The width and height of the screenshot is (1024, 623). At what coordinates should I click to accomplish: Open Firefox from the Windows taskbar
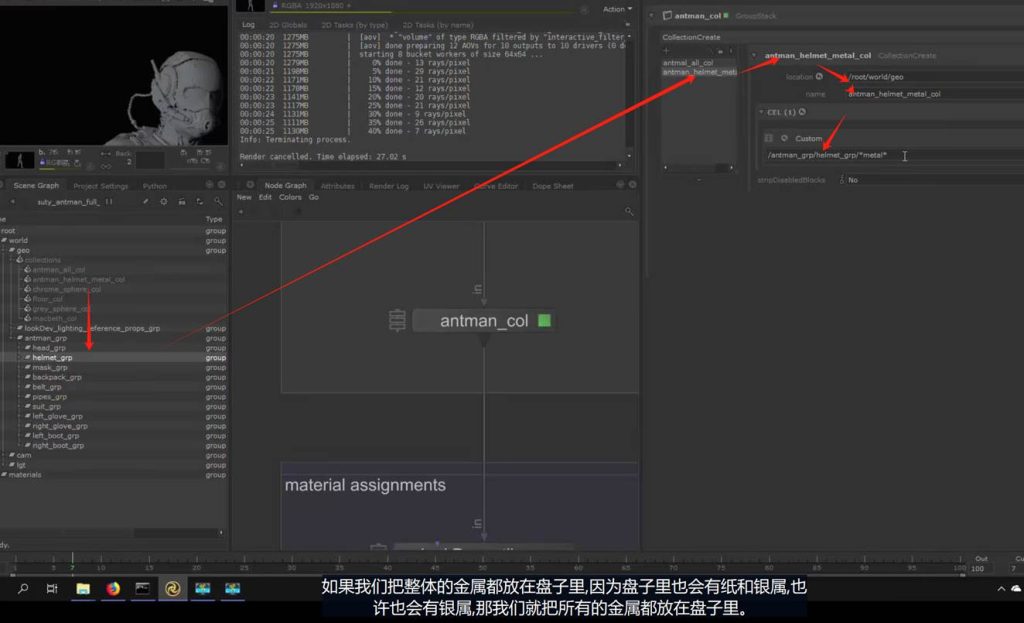coord(113,589)
